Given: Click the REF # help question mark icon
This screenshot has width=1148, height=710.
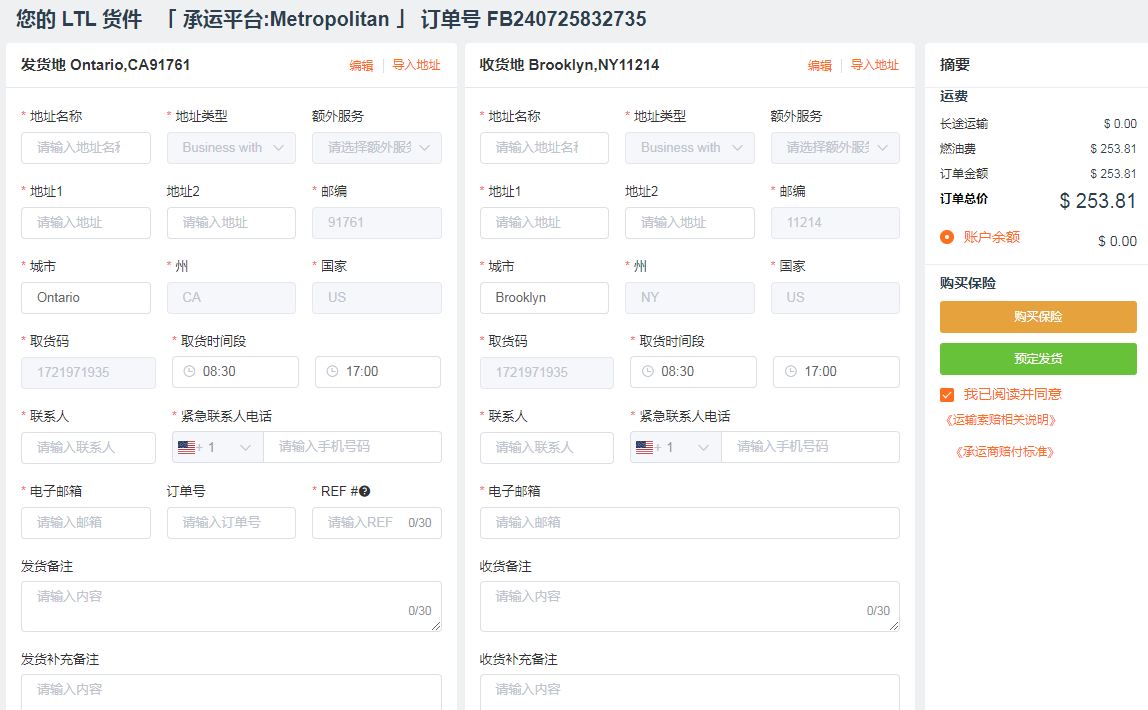Looking at the screenshot, I should tap(365, 491).
